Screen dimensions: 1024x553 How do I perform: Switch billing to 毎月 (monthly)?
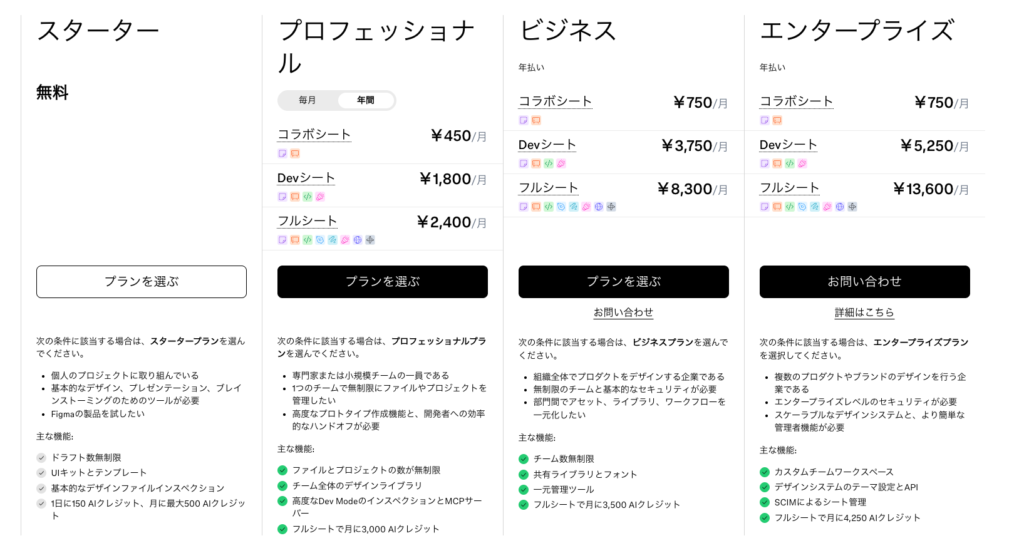coord(308,100)
